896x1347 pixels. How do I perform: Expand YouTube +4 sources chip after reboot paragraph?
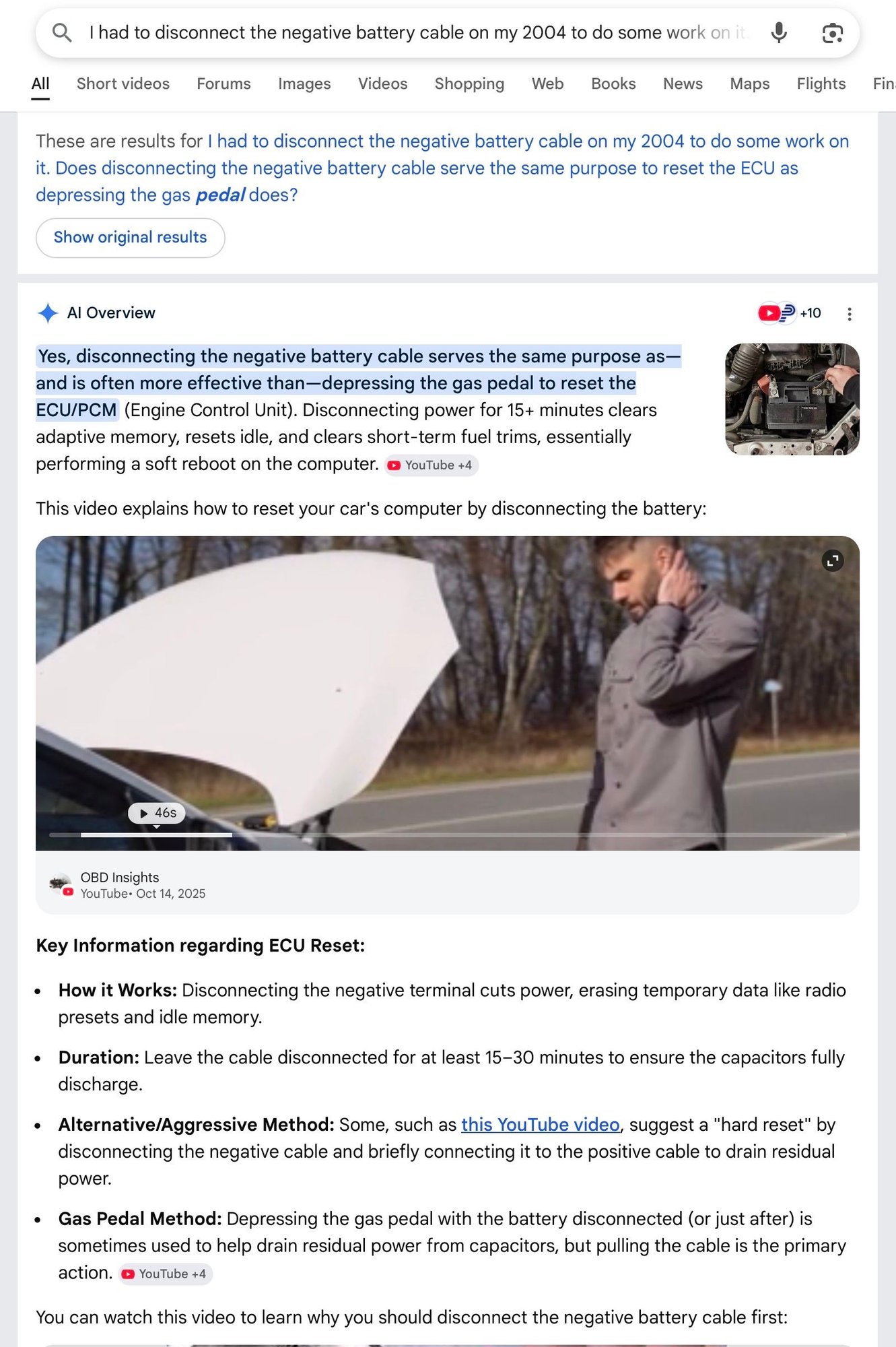click(x=432, y=465)
